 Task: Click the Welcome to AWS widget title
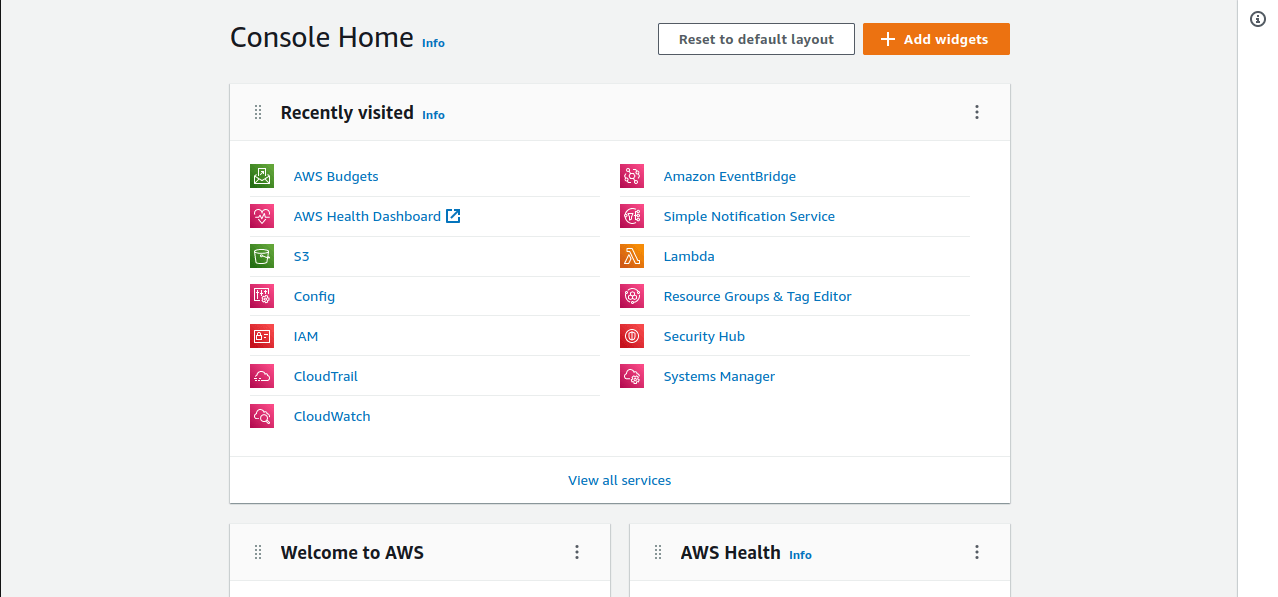[x=352, y=552]
